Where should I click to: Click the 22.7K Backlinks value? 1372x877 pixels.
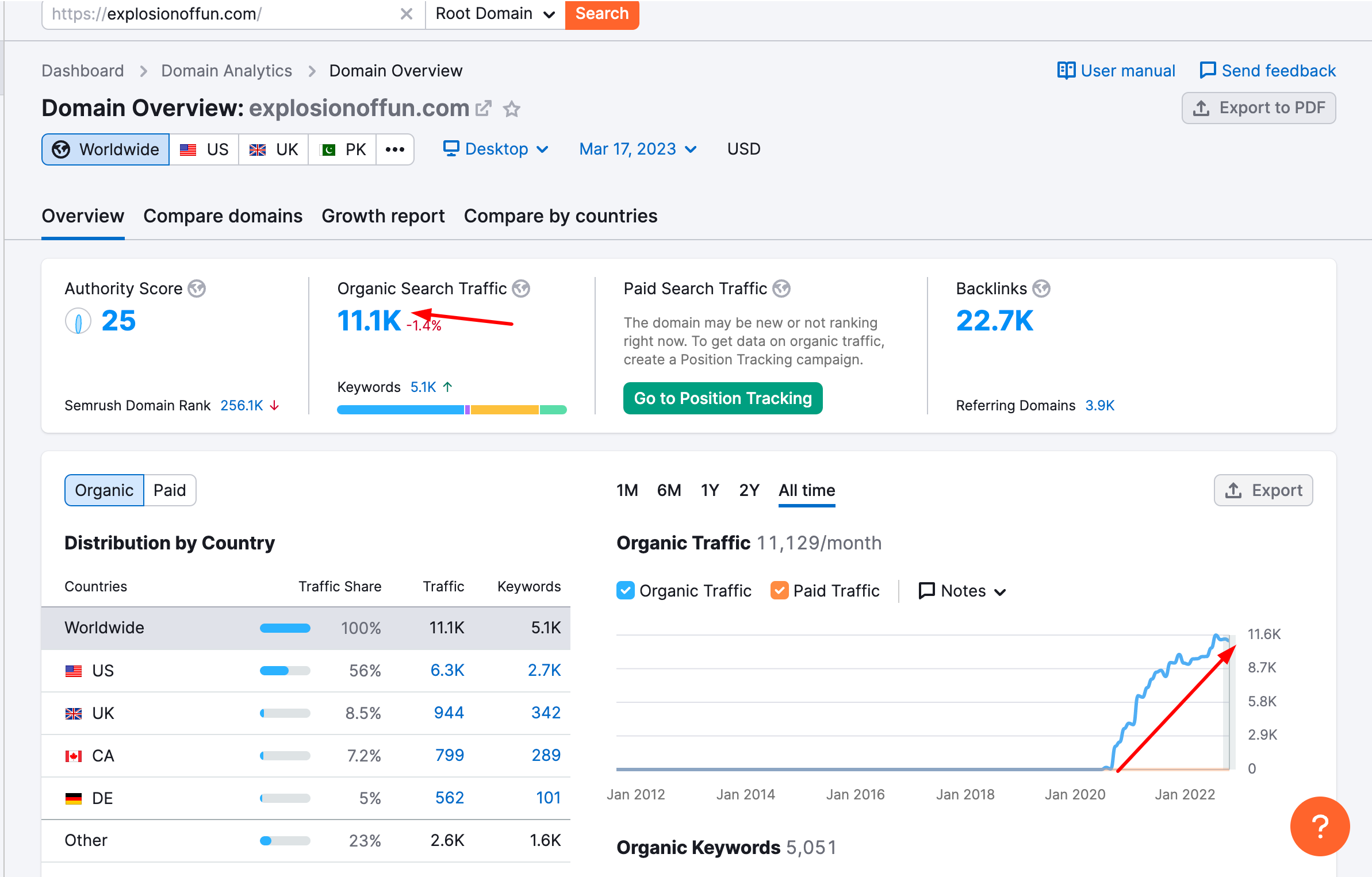coord(995,321)
